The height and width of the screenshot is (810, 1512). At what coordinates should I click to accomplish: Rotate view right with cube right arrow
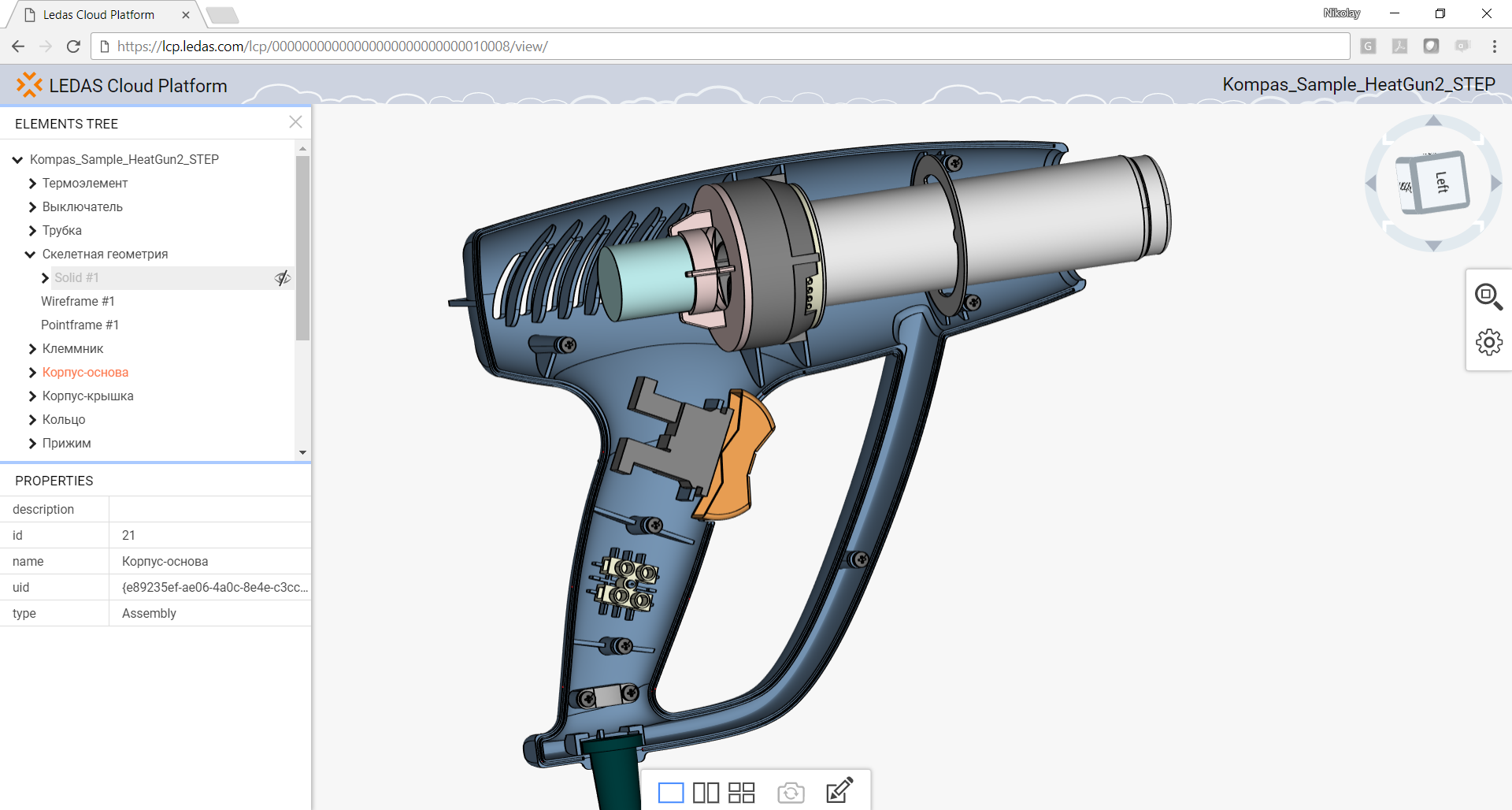tap(1496, 183)
